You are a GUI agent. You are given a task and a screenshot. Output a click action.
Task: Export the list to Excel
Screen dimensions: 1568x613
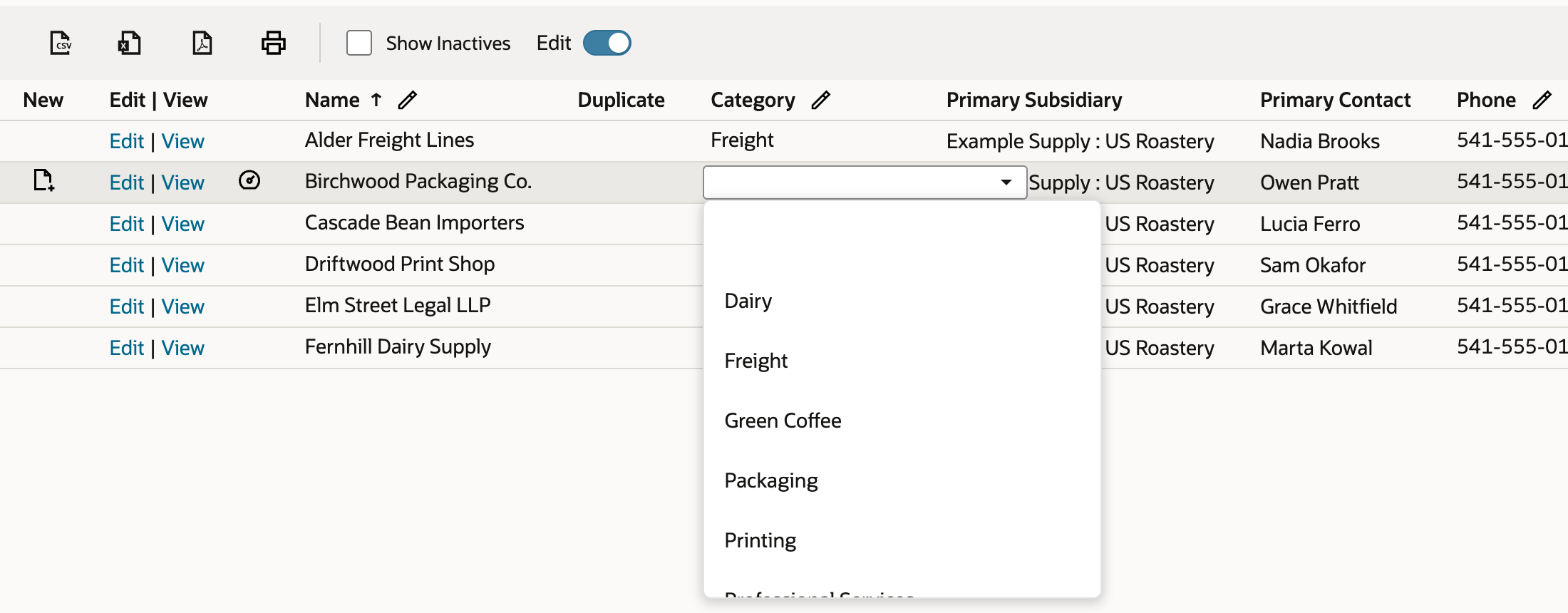coord(129,43)
